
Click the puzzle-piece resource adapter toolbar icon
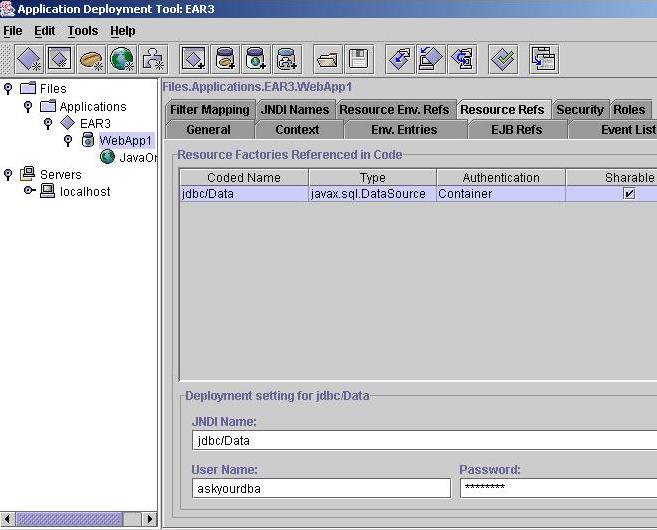153,59
